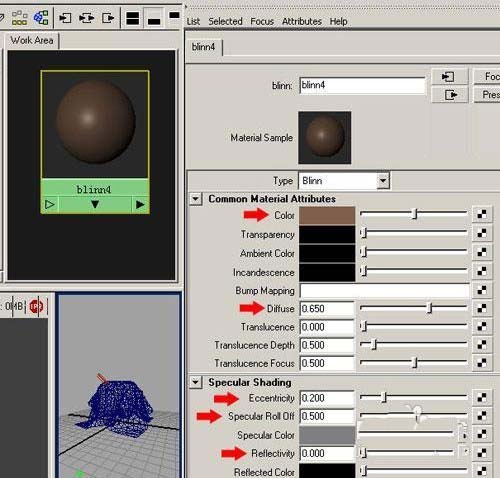Click the checker map button for Bump Mapping
The image size is (500, 478).
tap(482, 290)
